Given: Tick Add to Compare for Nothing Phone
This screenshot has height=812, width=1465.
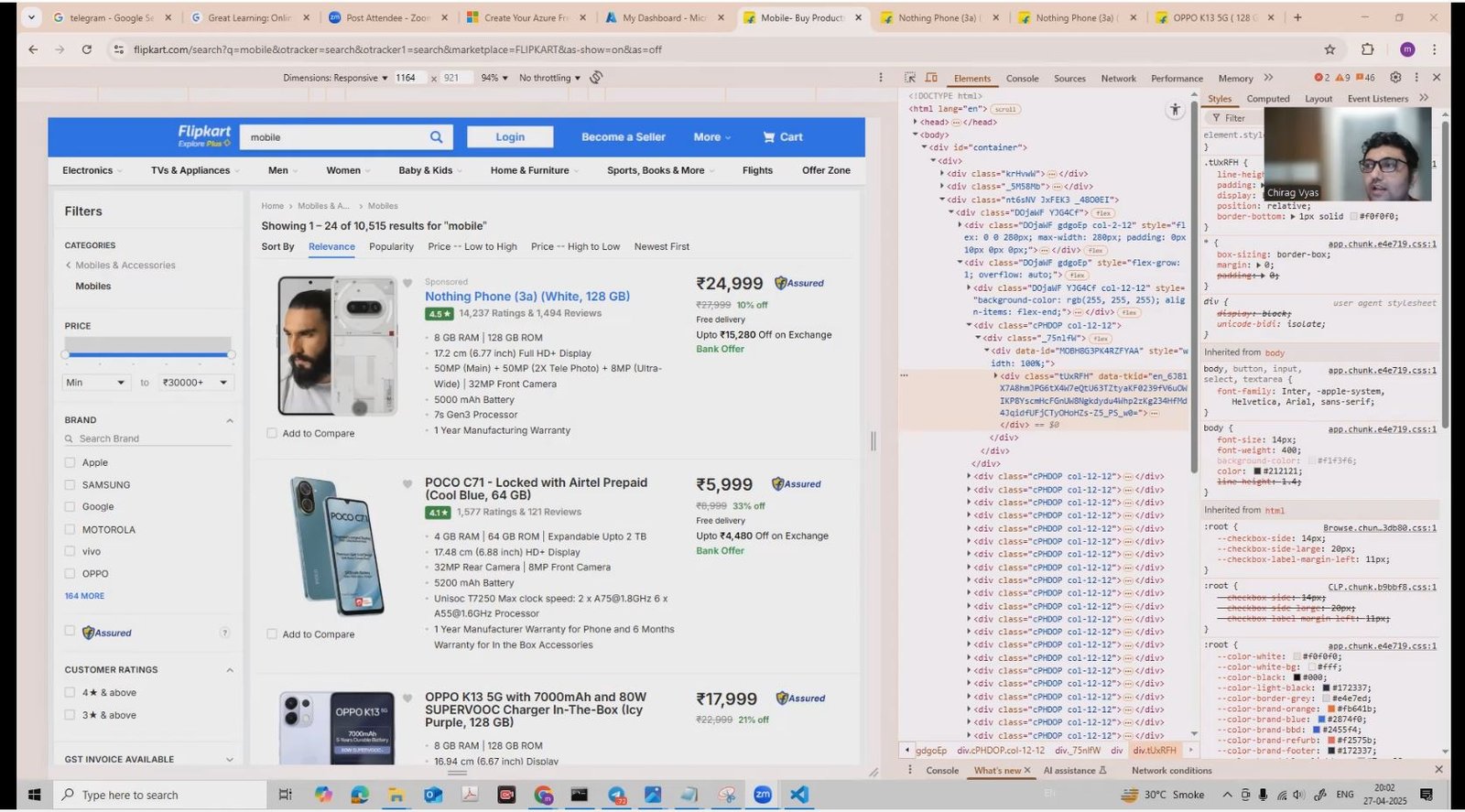Looking at the screenshot, I should pos(272,433).
